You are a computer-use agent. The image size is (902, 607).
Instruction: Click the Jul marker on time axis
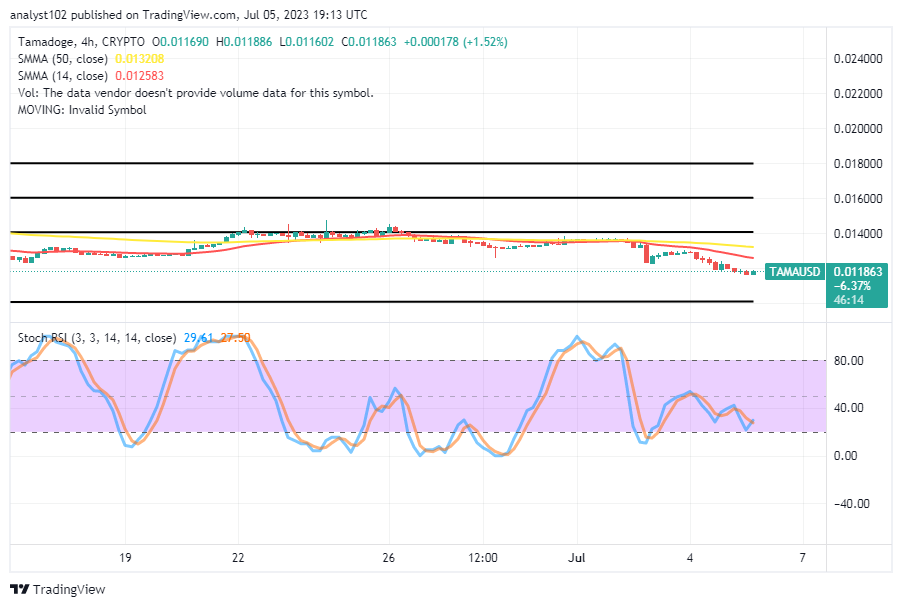[576, 558]
